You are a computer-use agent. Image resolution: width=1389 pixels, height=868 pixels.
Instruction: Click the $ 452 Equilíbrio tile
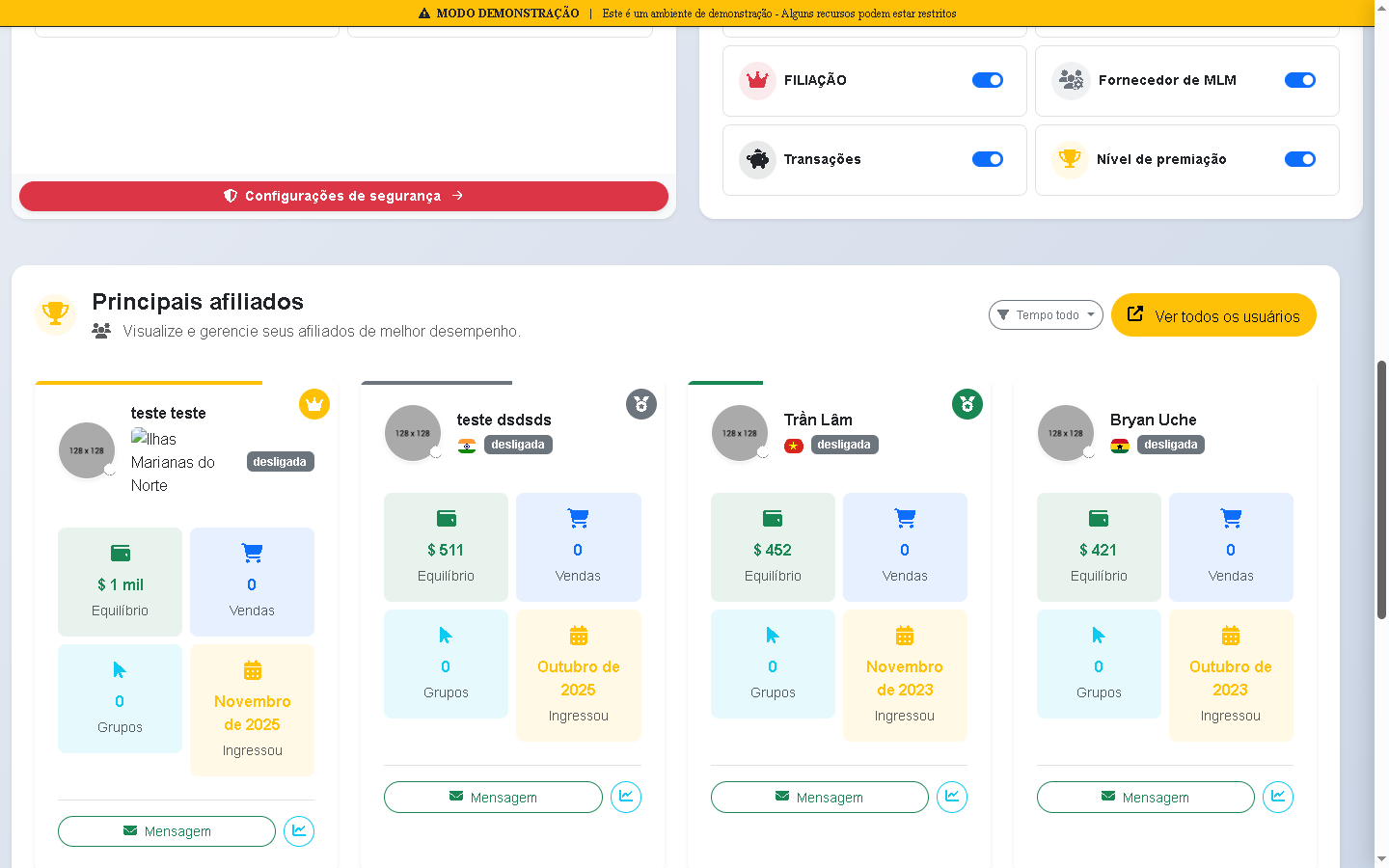pyautogui.click(x=773, y=548)
